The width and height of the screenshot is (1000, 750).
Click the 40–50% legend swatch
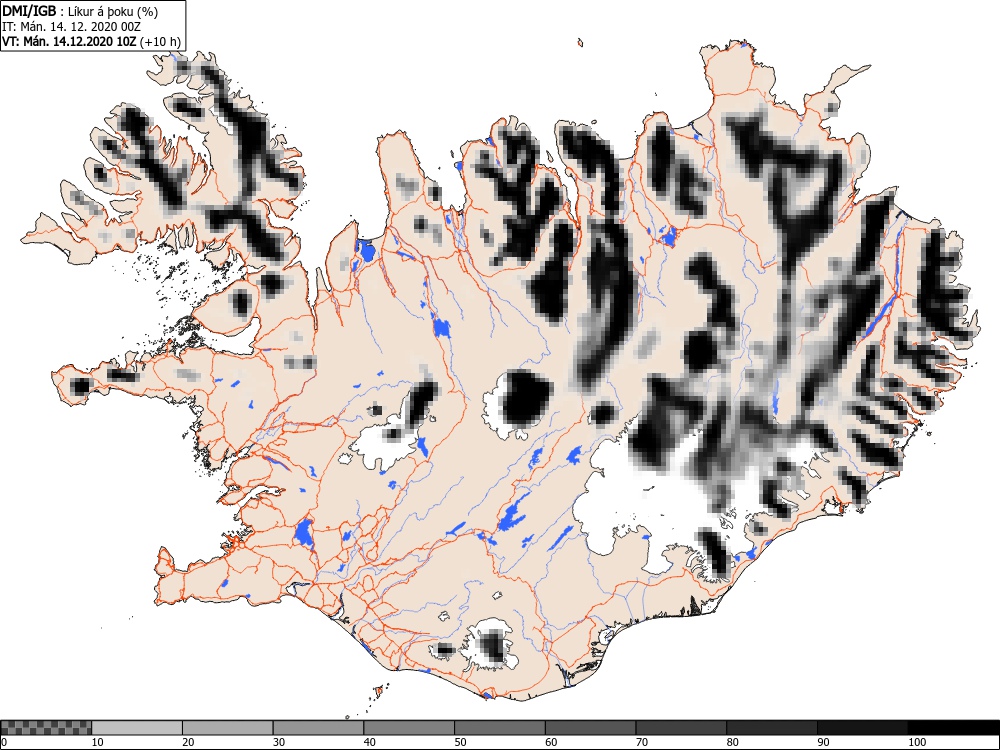coord(409,728)
